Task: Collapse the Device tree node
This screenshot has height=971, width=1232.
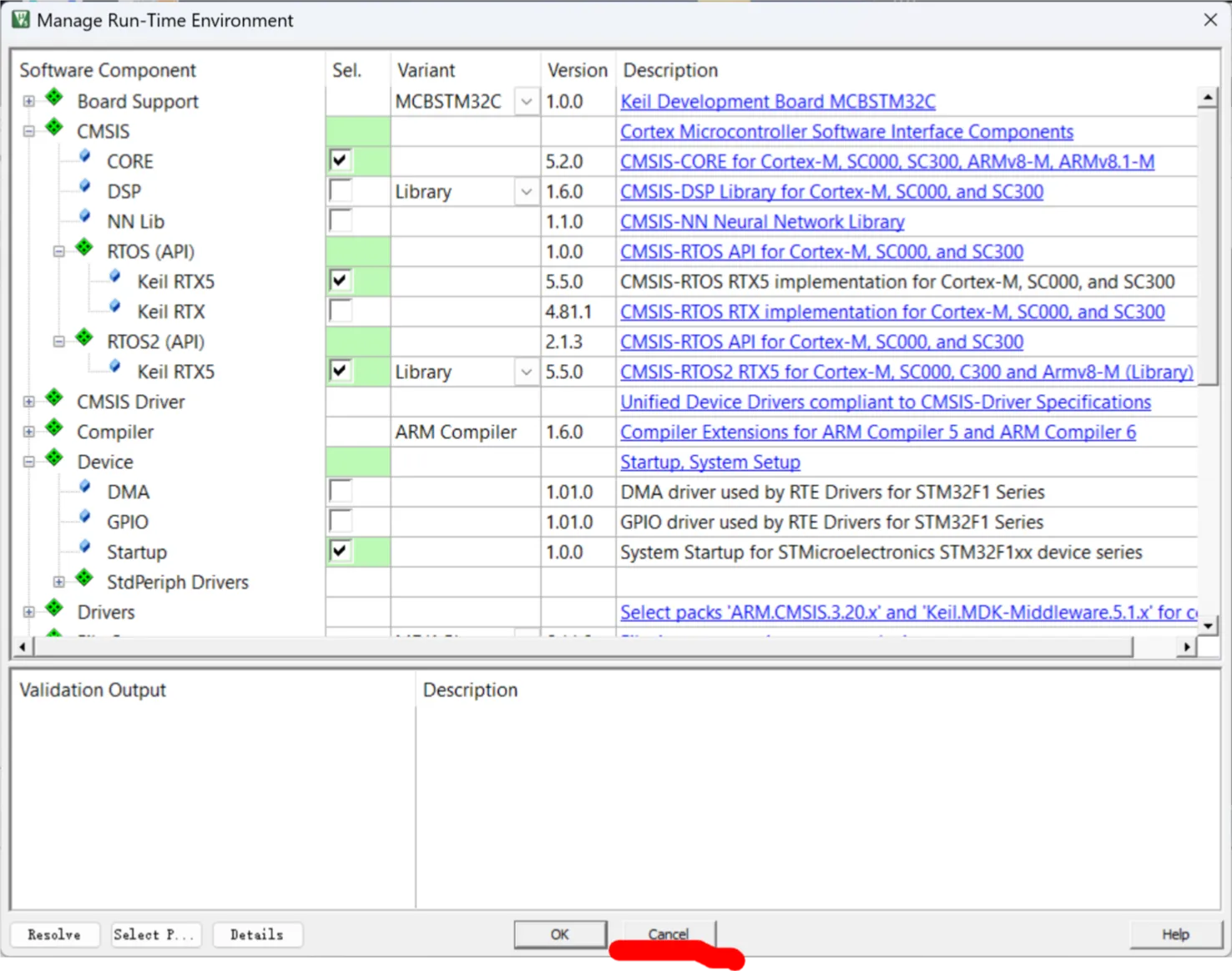Action: pos(29,462)
